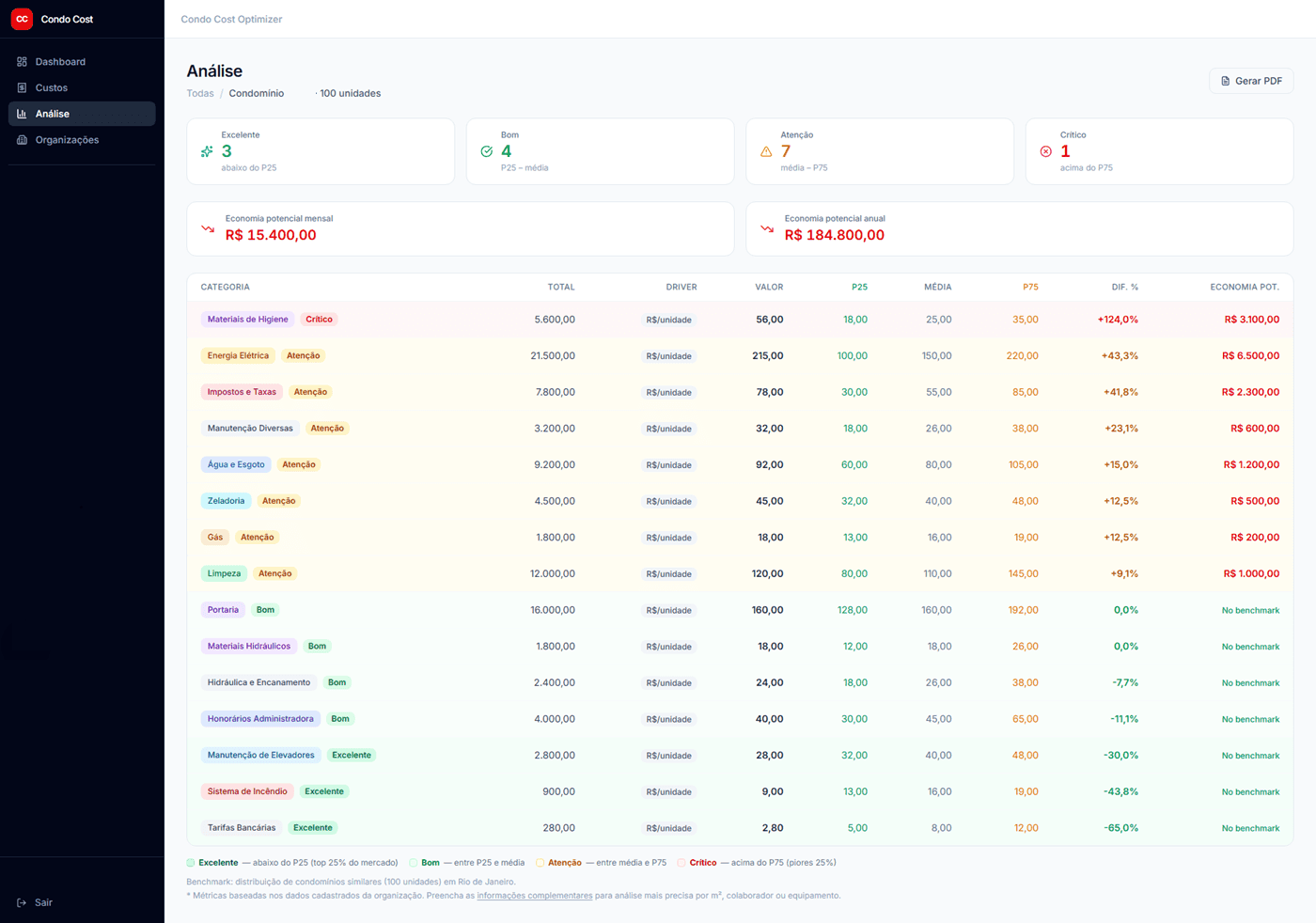Select the Todas breadcrumb
Image resolution: width=1316 pixels, height=923 pixels.
pos(200,93)
